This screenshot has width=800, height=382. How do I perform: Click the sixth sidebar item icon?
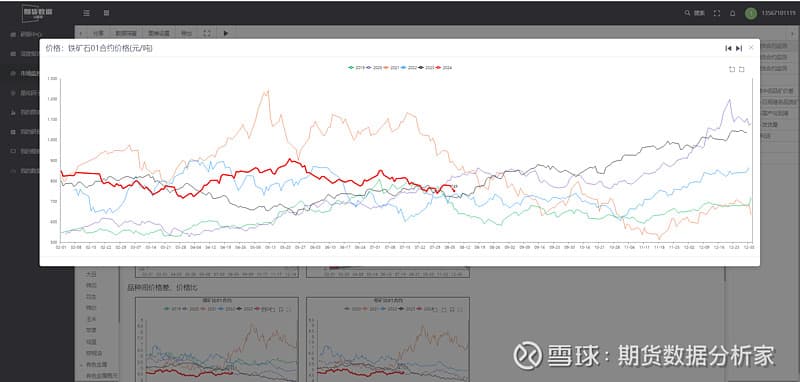[x=13, y=132]
